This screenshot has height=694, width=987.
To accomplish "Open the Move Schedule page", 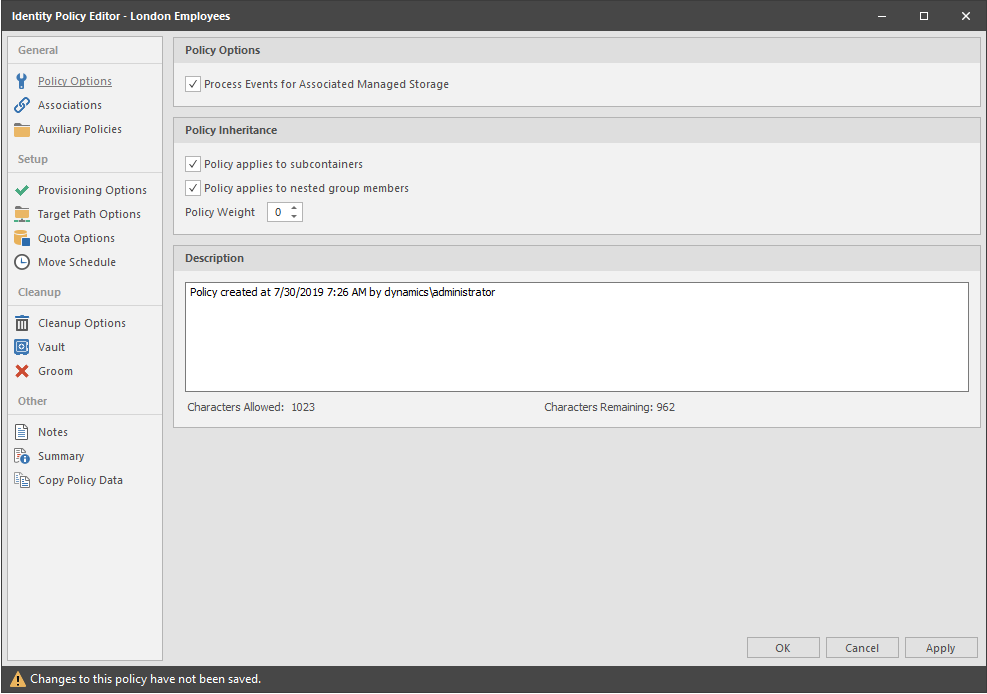I will coord(79,261).
